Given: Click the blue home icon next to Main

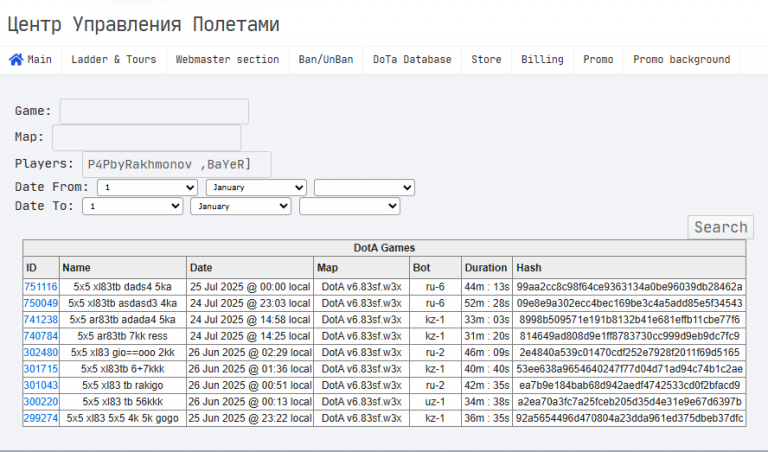Looking at the screenshot, I should 16,60.
